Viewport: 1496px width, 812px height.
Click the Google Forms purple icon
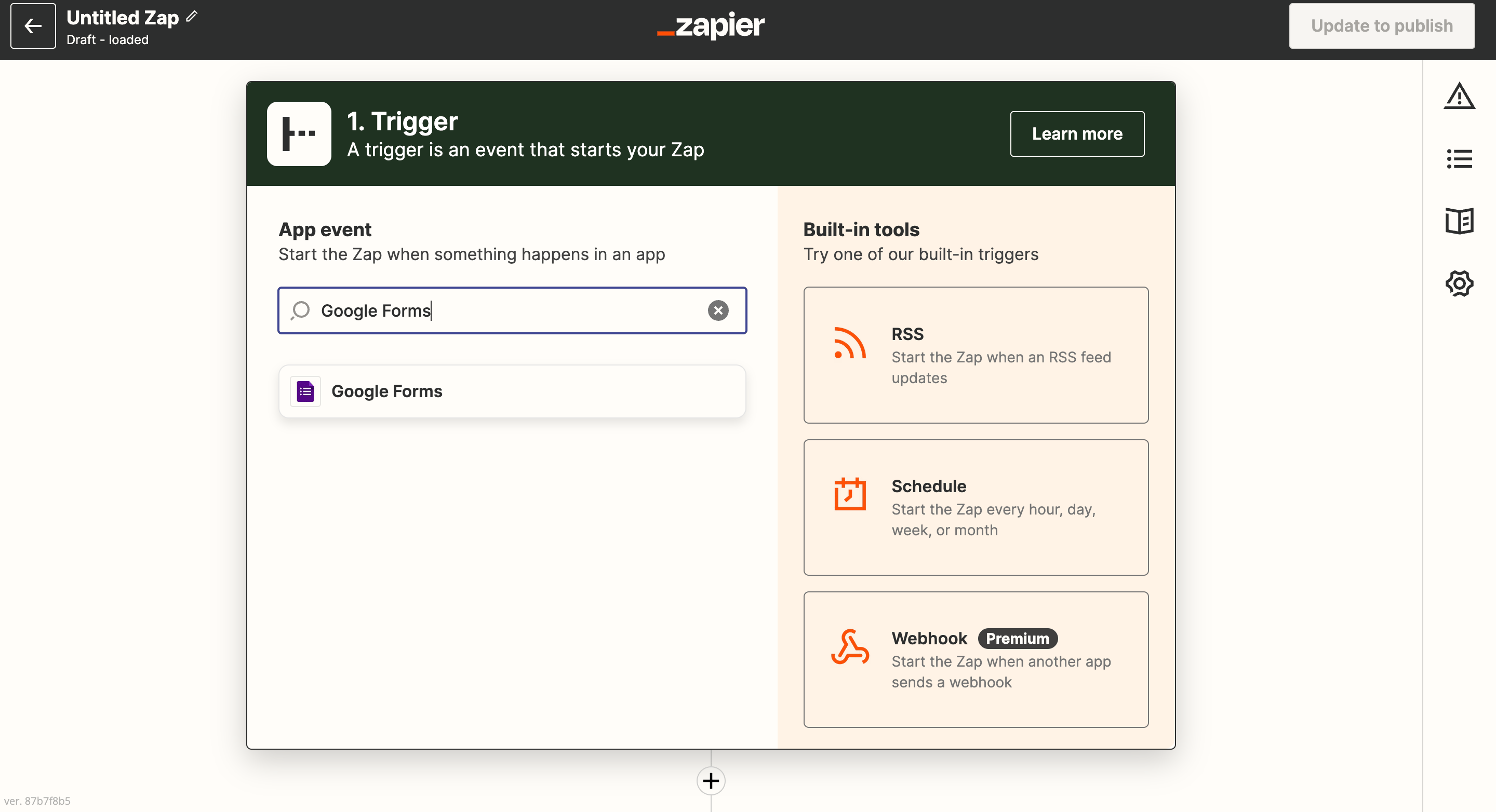pyautogui.click(x=305, y=391)
